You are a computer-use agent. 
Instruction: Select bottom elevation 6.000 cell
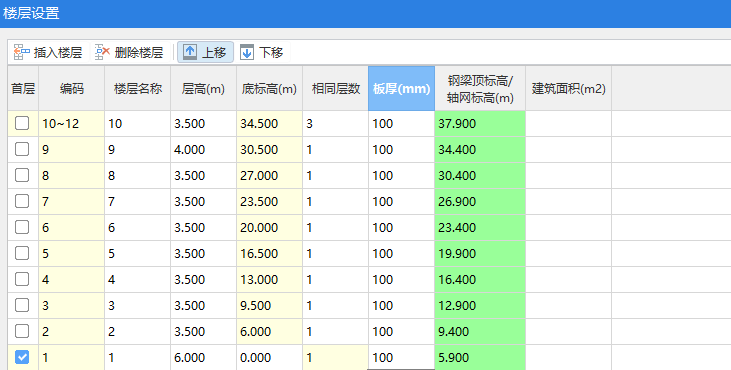coord(269,331)
